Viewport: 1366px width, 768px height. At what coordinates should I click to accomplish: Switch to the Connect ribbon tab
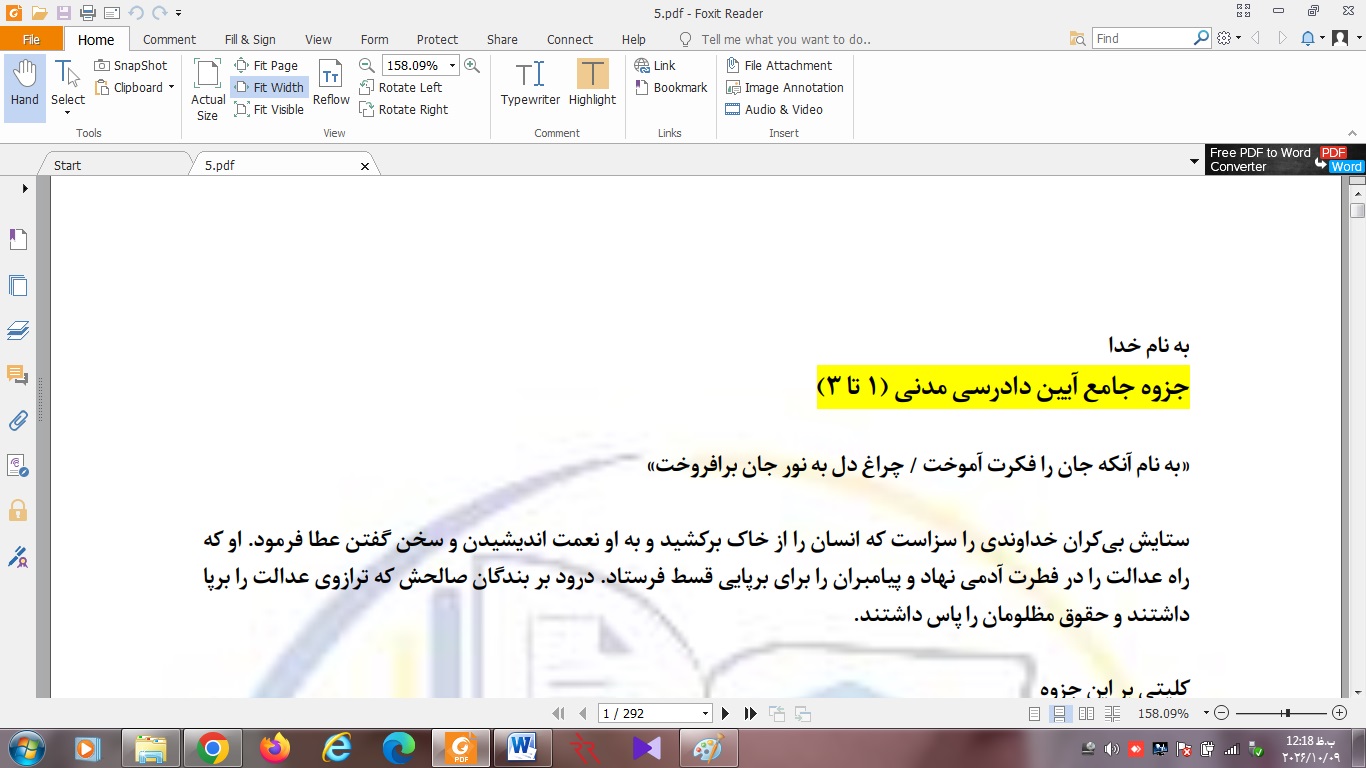click(570, 40)
